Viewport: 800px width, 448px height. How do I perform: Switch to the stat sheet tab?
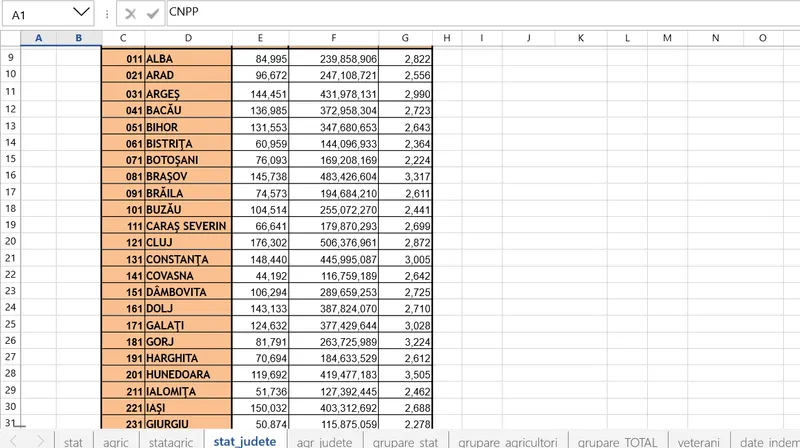pos(73,441)
